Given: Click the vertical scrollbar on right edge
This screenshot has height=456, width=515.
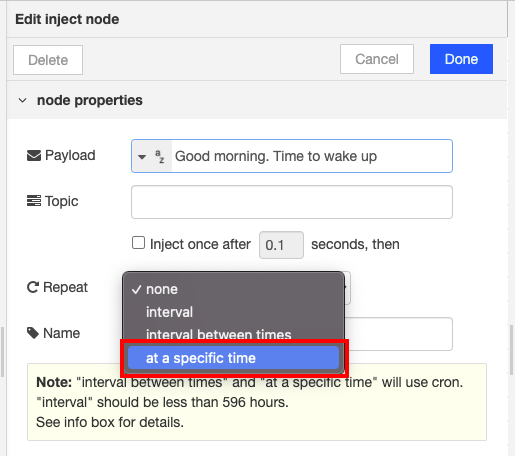Looking at the screenshot, I should (x=512, y=350).
